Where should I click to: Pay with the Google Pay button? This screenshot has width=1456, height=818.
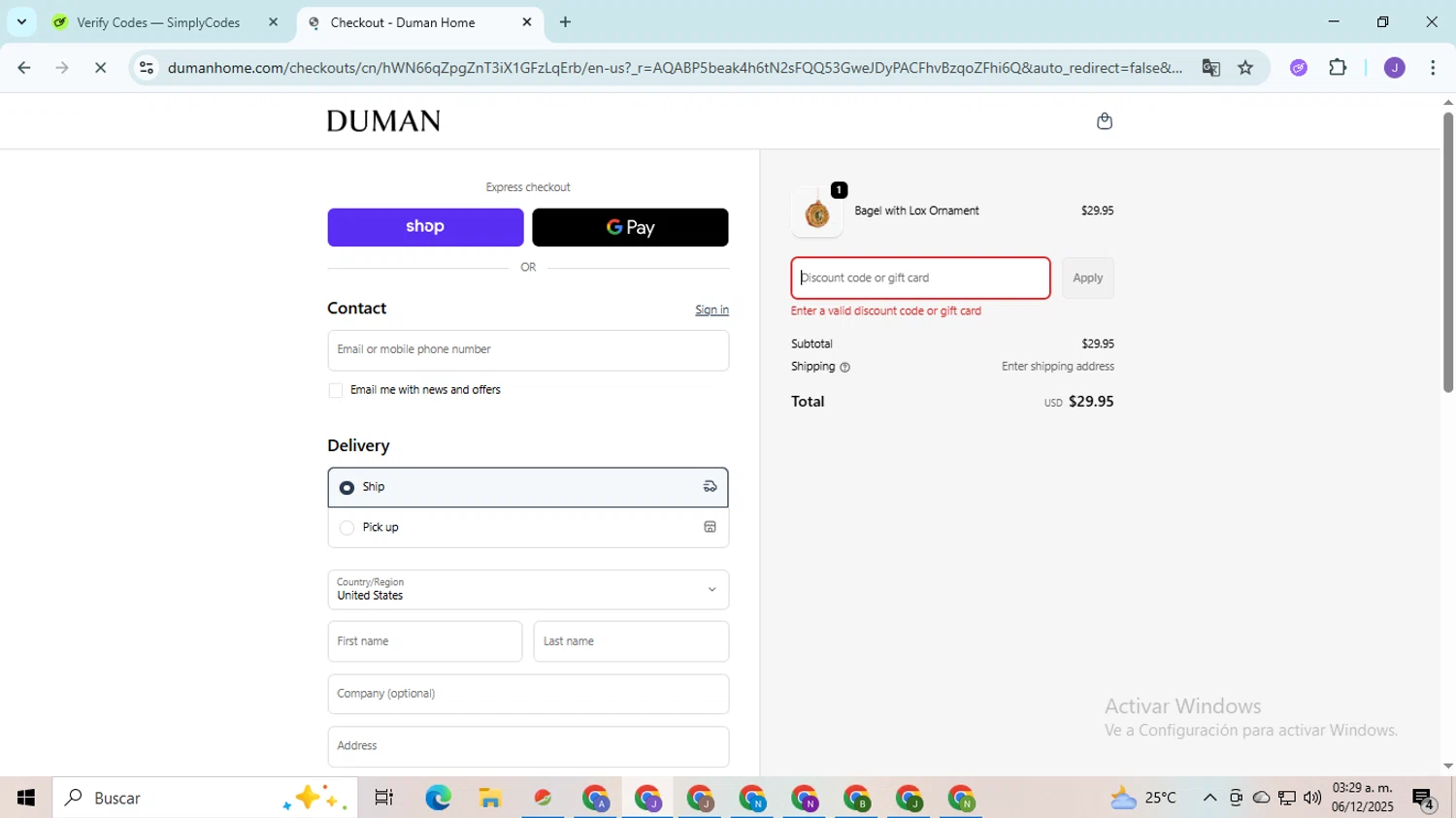click(630, 227)
